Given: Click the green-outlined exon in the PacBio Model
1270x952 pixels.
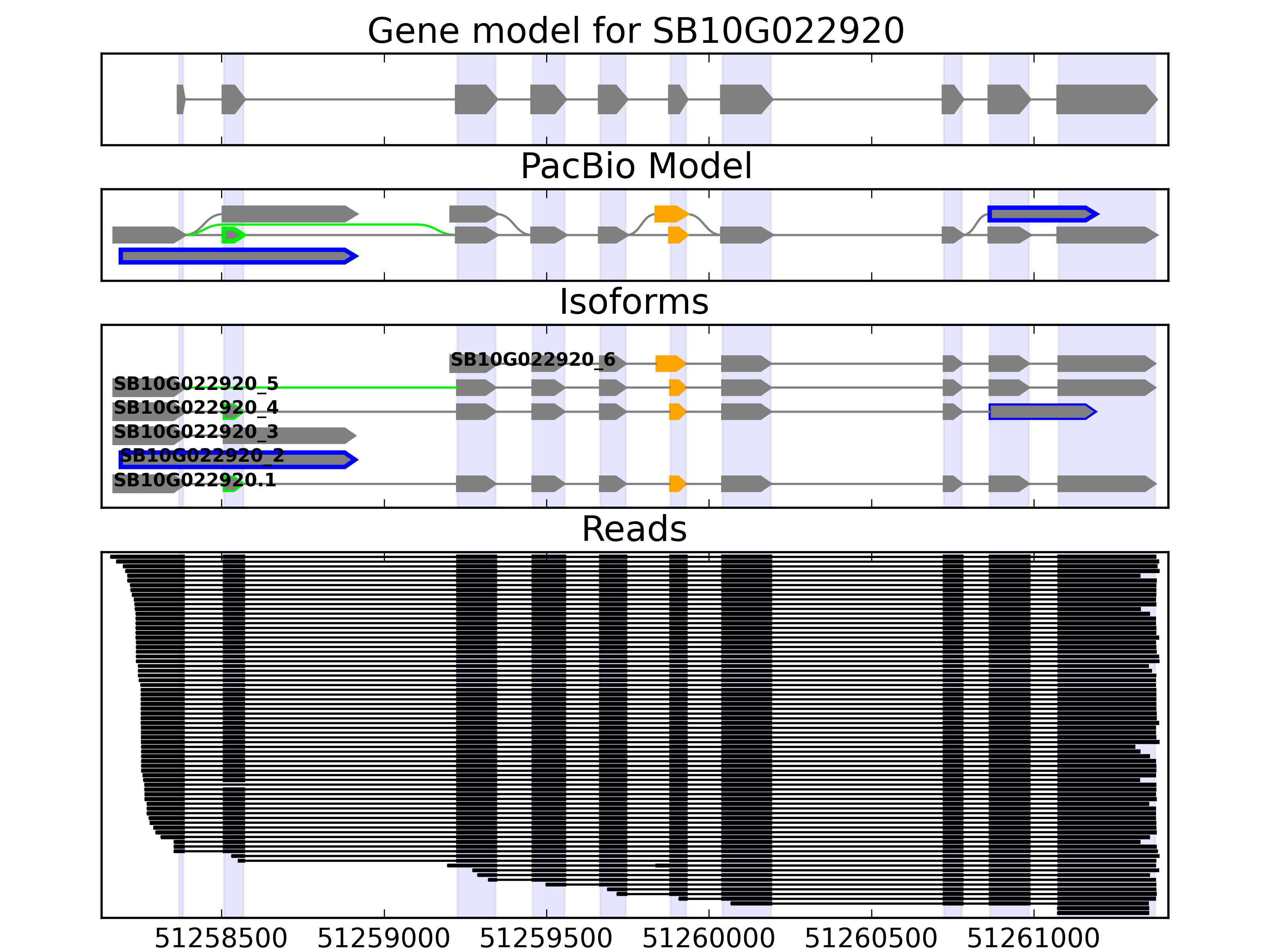Looking at the screenshot, I should click(233, 235).
